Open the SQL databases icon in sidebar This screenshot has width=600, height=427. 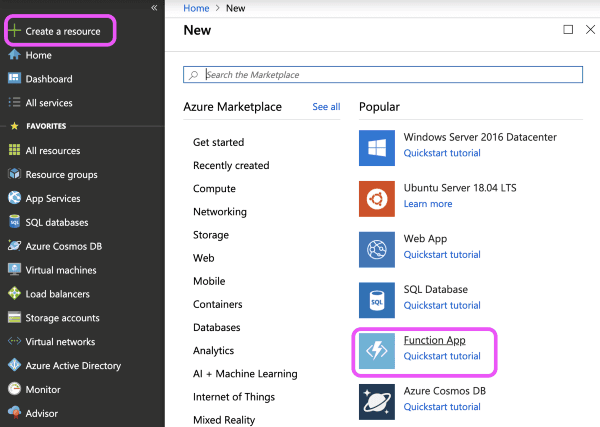14,222
